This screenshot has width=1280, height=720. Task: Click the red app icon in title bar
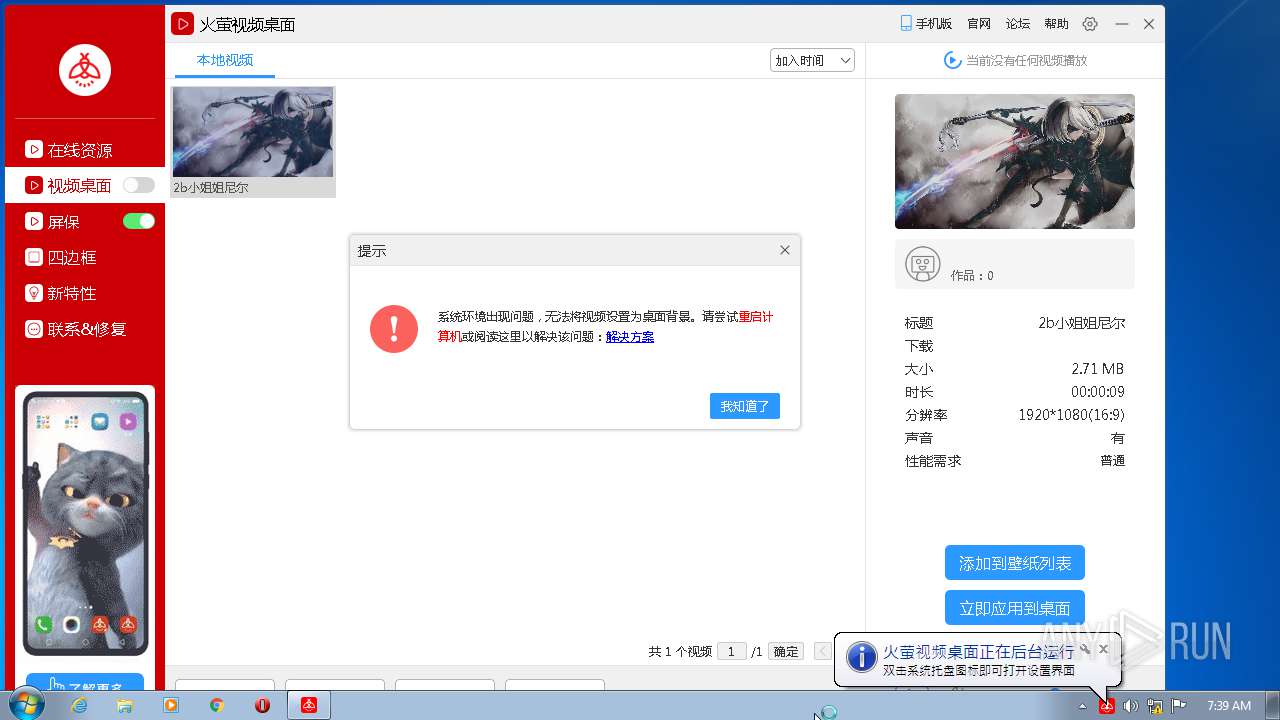(x=182, y=24)
